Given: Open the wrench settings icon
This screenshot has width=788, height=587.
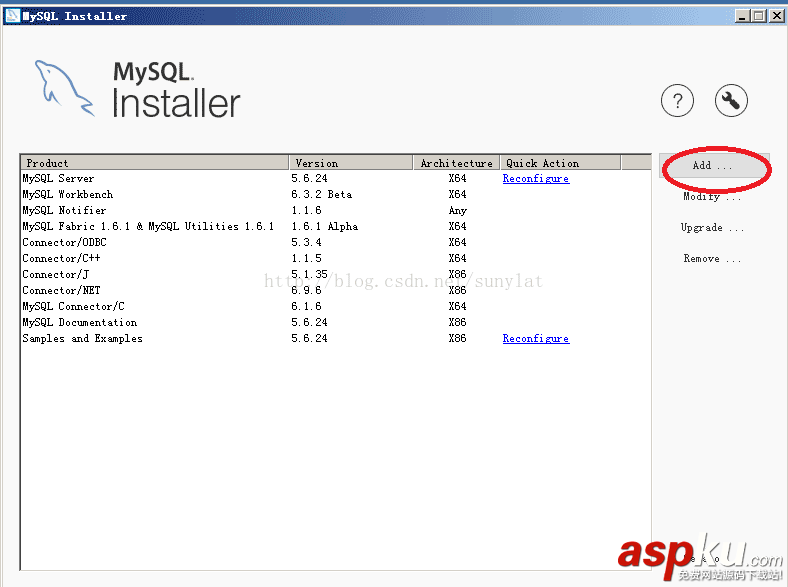Looking at the screenshot, I should (731, 101).
